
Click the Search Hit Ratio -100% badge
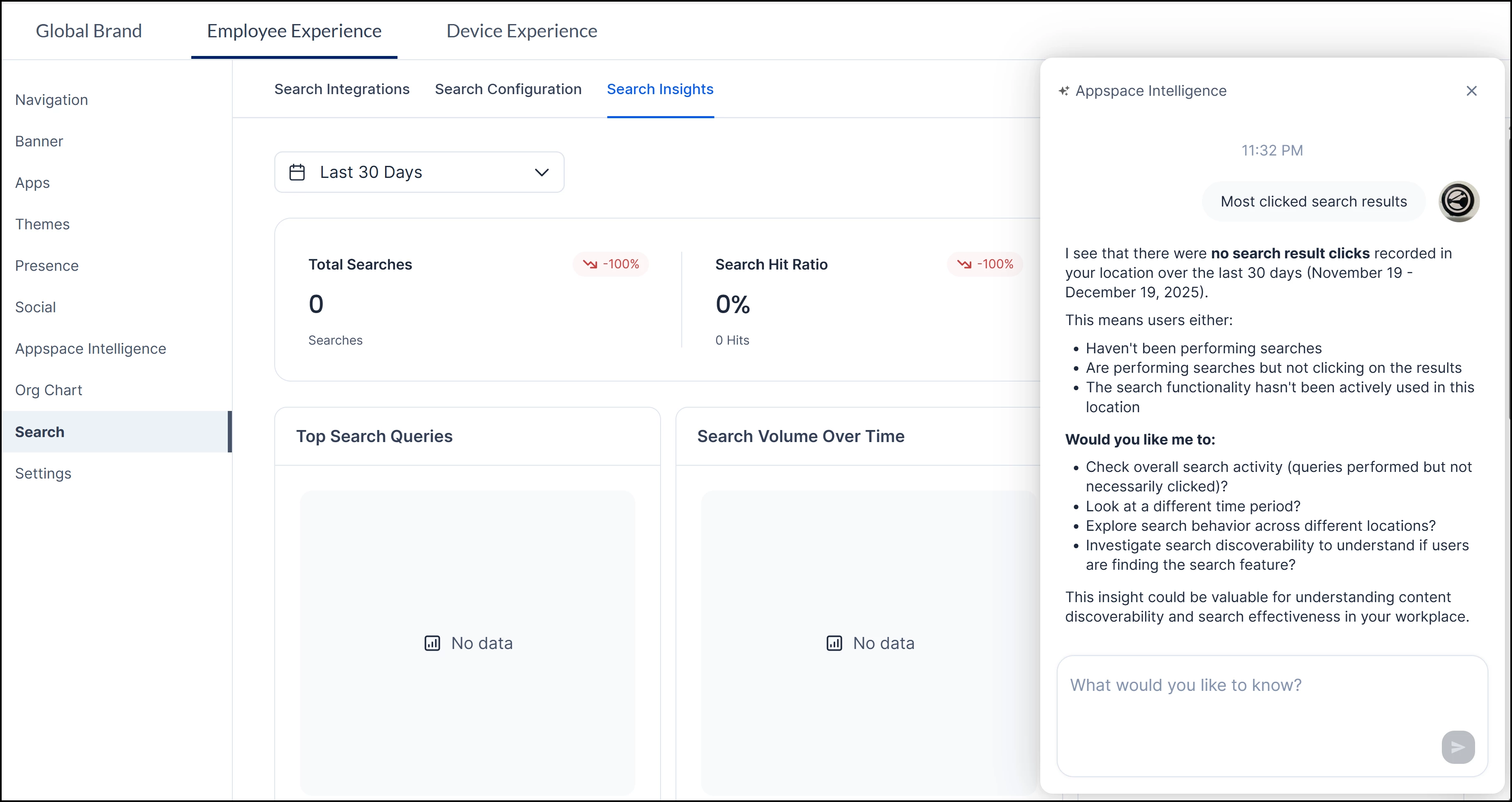pos(985,264)
